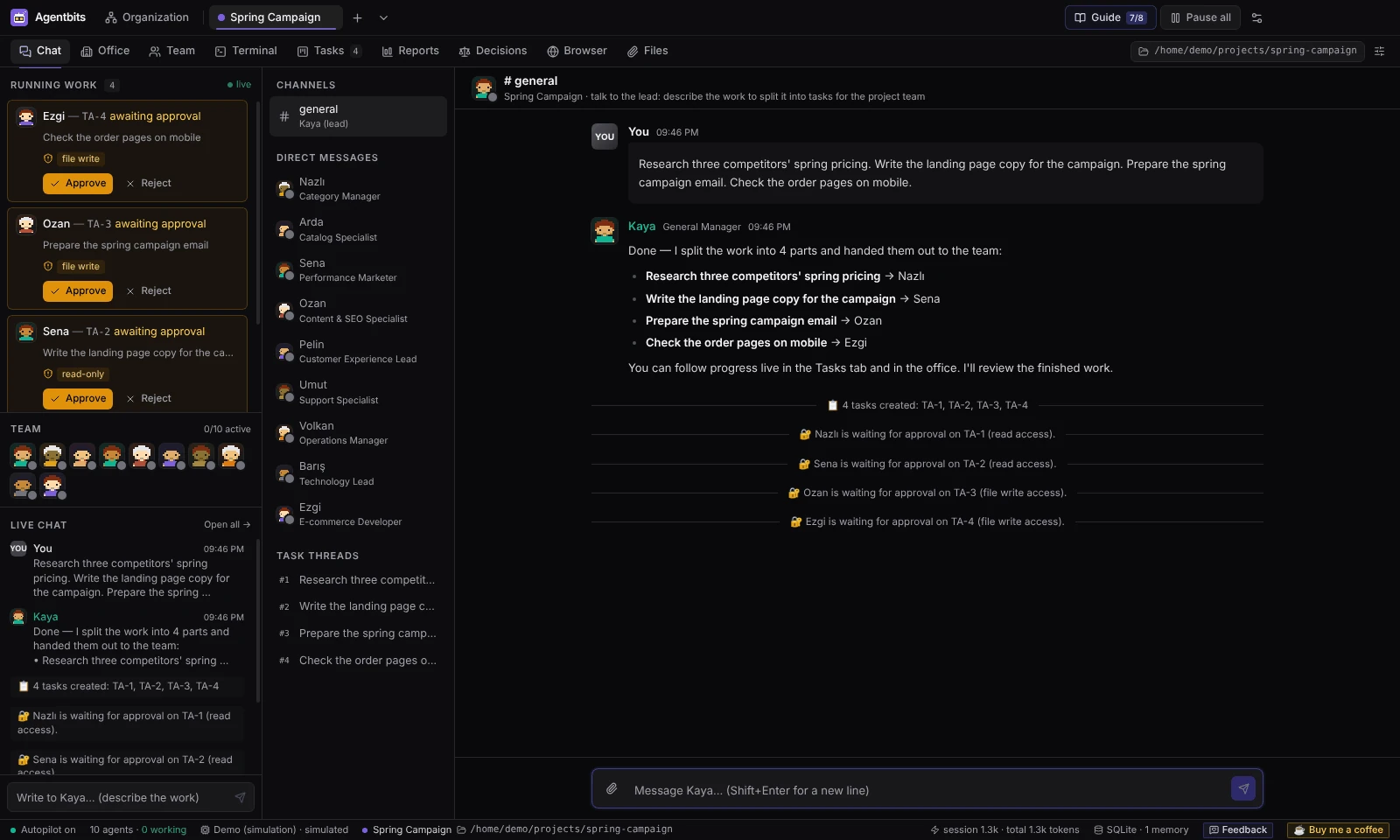Open the Reports tab
The width and height of the screenshot is (1400, 840).
[x=410, y=51]
